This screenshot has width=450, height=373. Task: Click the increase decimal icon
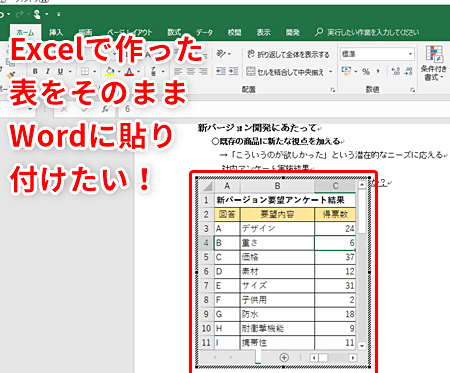point(396,71)
